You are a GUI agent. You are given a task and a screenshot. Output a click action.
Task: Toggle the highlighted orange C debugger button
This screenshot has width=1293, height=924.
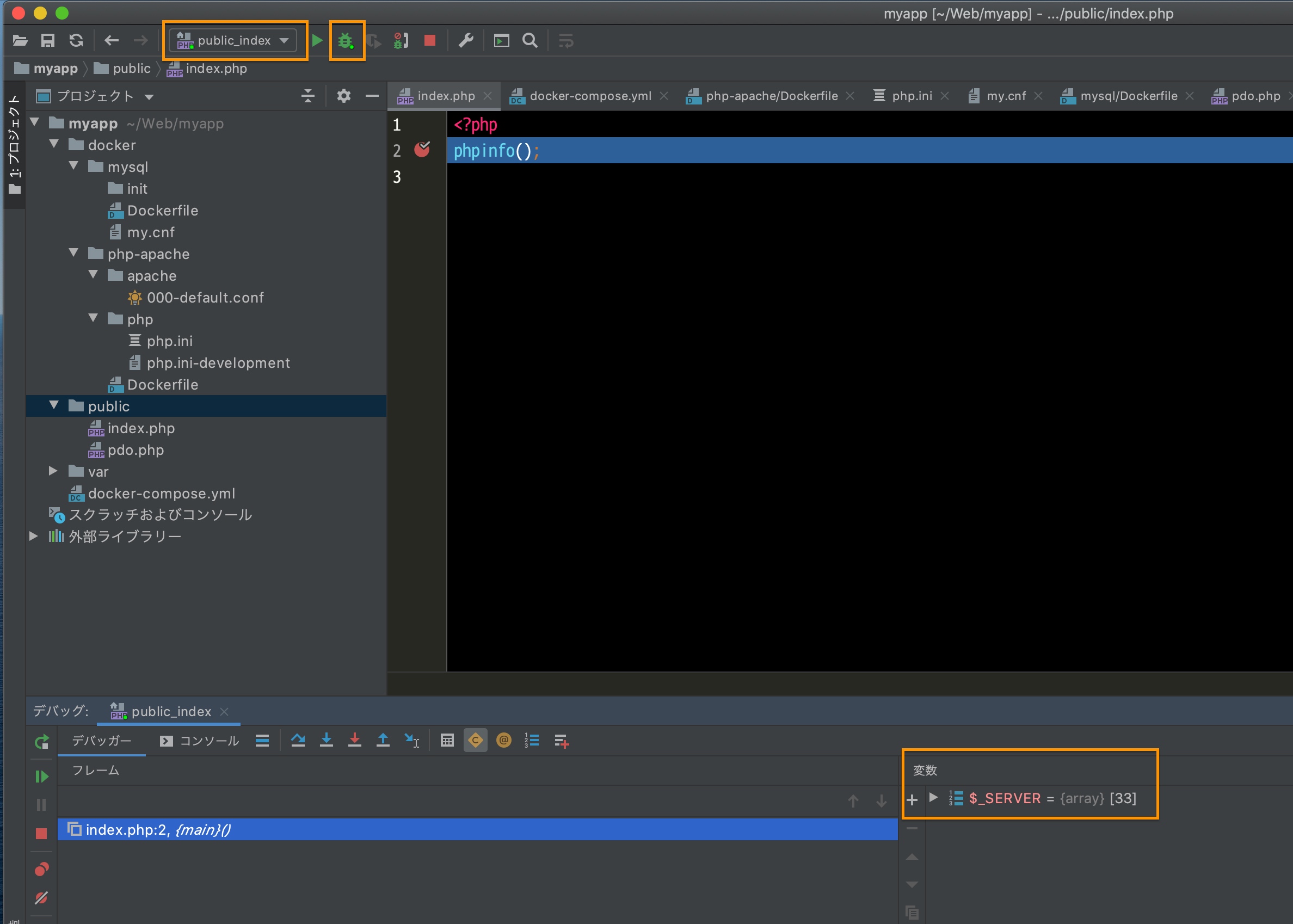click(476, 740)
